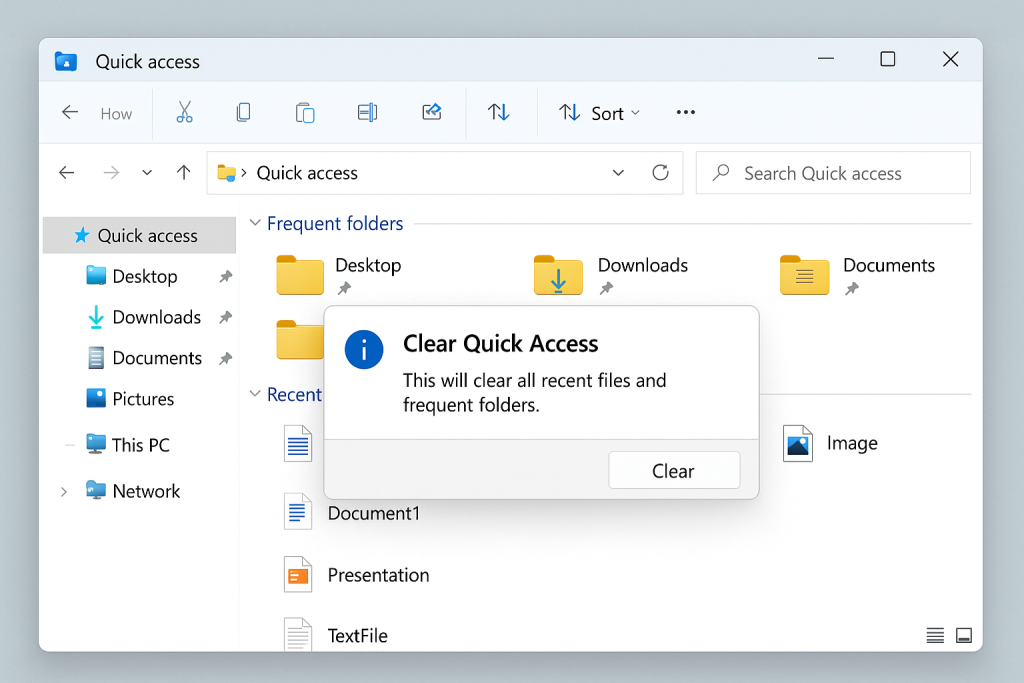The height and width of the screenshot is (683, 1024).
Task: Click the Presentation file orange icon
Action: click(x=298, y=575)
